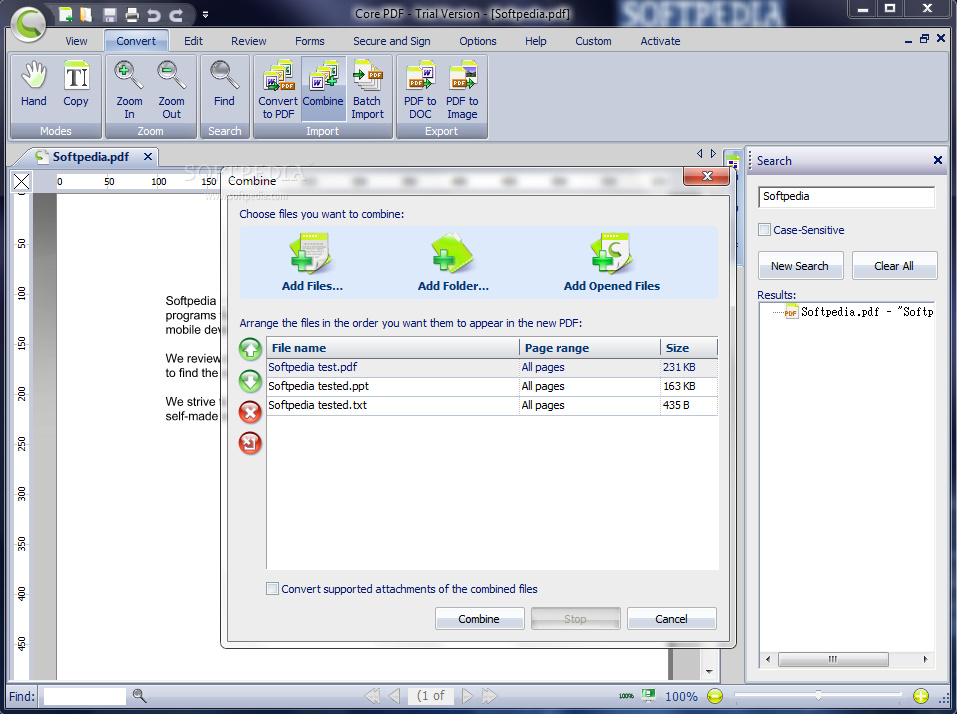The image size is (957, 714).
Task: Click Add Folder in Combine dialog
Action: coord(453,262)
